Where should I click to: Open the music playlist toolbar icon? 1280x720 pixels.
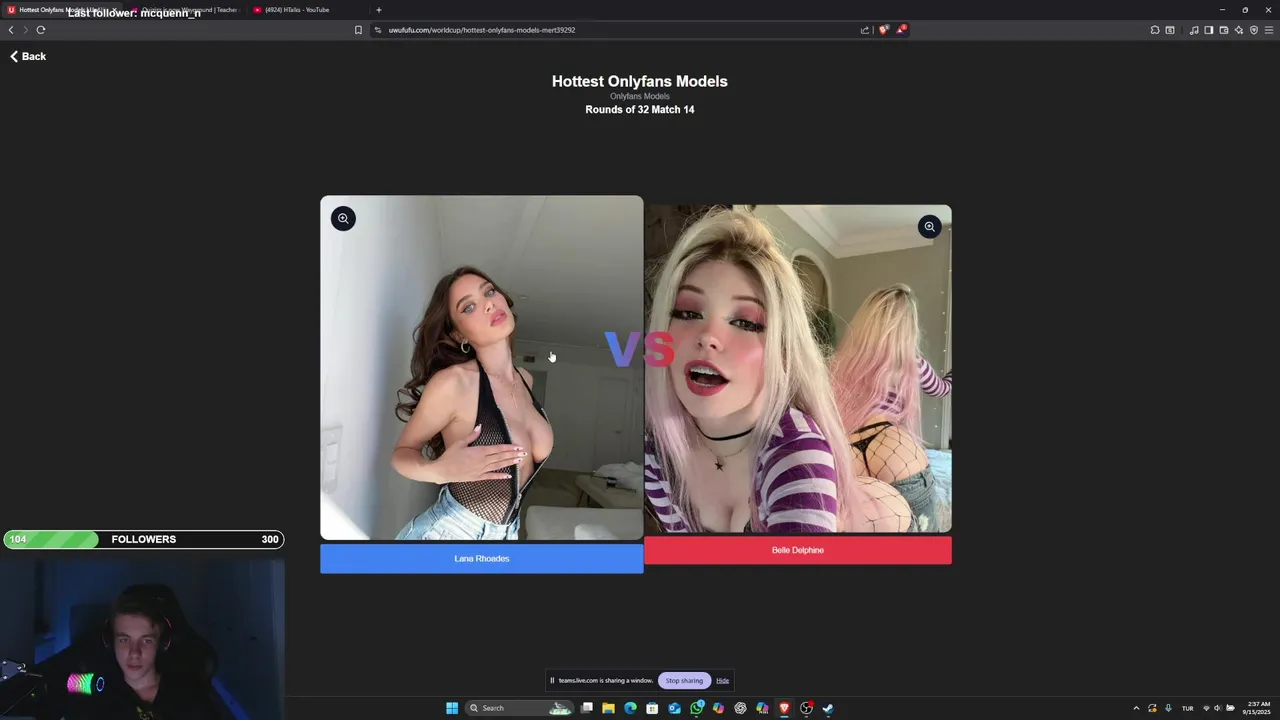[x=1194, y=30]
